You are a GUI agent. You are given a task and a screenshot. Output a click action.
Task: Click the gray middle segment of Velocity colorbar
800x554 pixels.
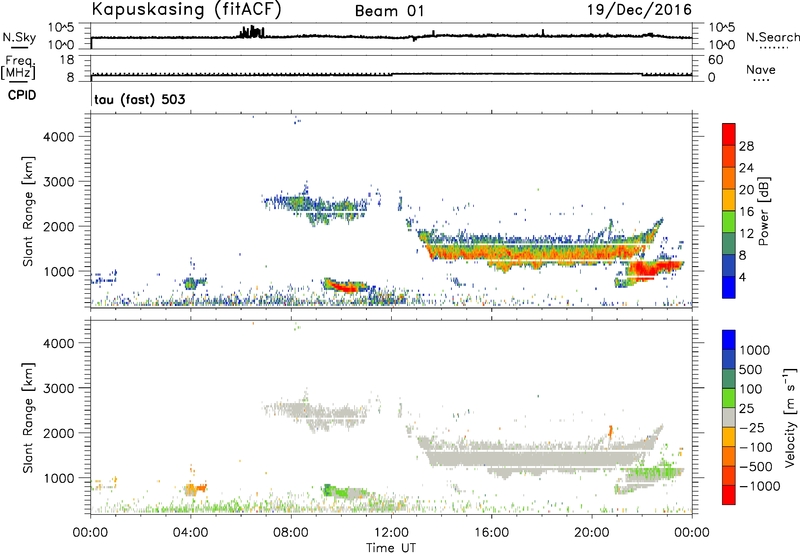tap(729, 418)
